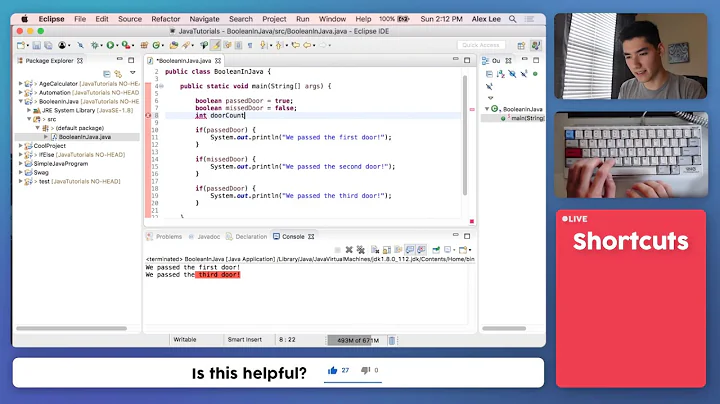Click the Sort alphabetically icon in Outline
The image size is (720, 404).
[x=501, y=74]
